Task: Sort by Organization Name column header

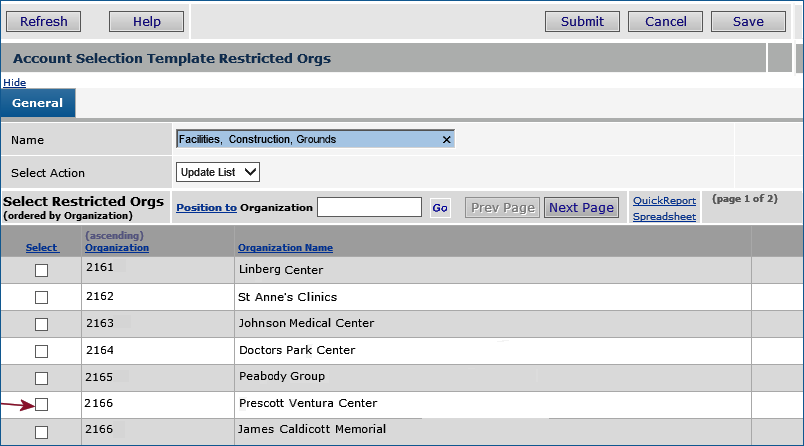Action: [285, 248]
